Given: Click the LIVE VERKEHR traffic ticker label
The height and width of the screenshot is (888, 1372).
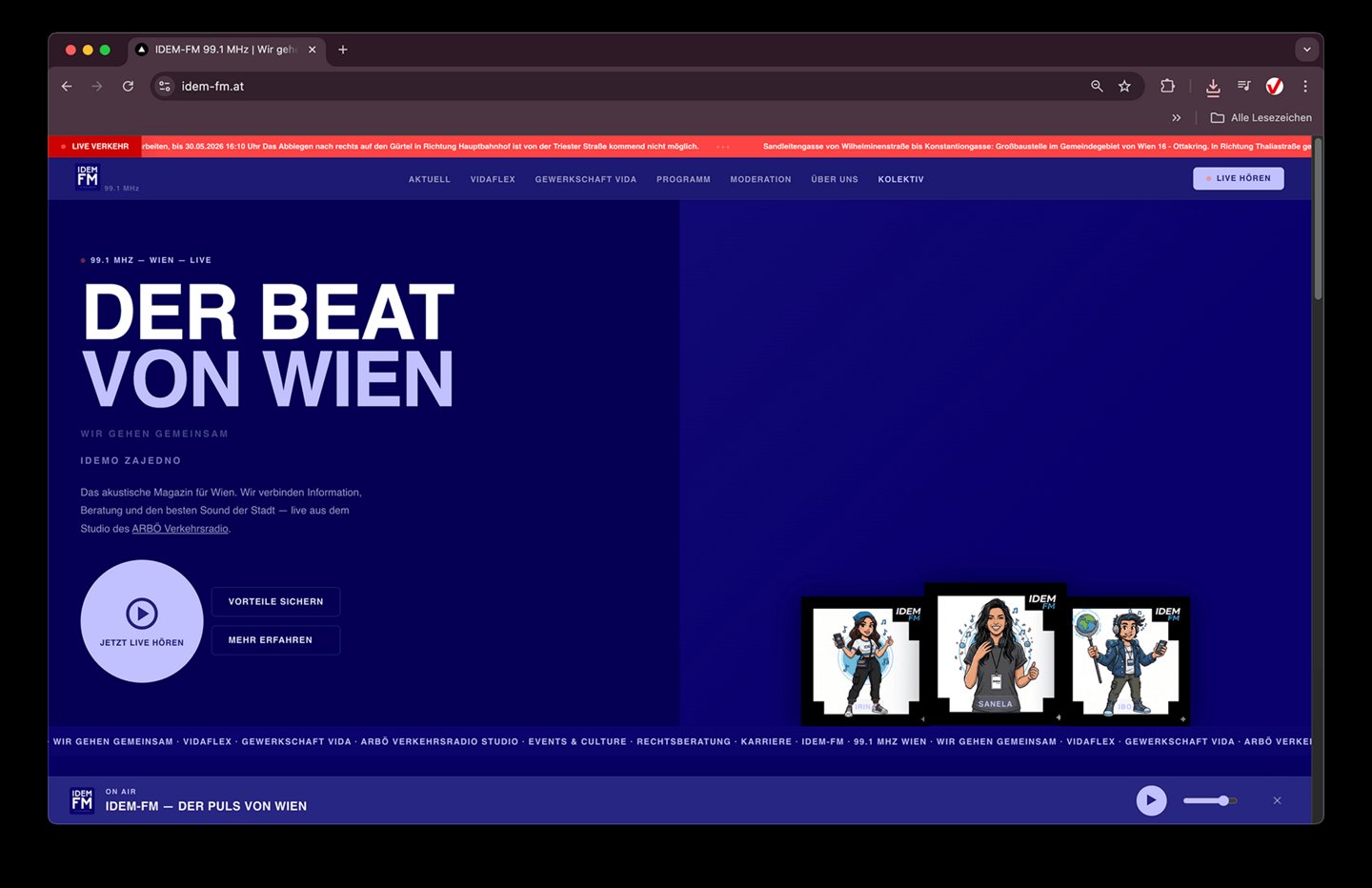Looking at the screenshot, I should pos(94,147).
